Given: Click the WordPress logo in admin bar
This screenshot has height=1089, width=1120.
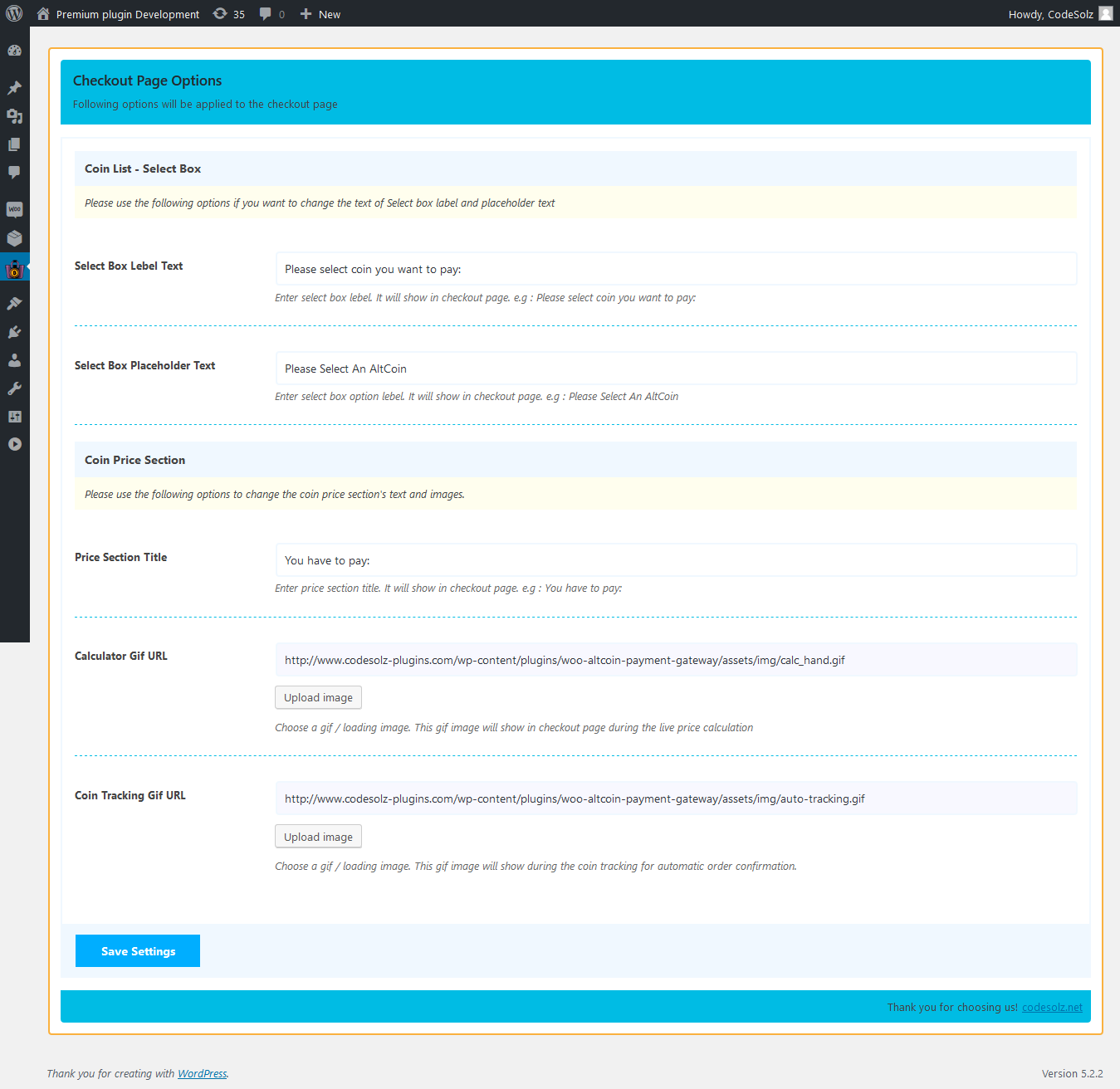Looking at the screenshot, I should point(14,13).
